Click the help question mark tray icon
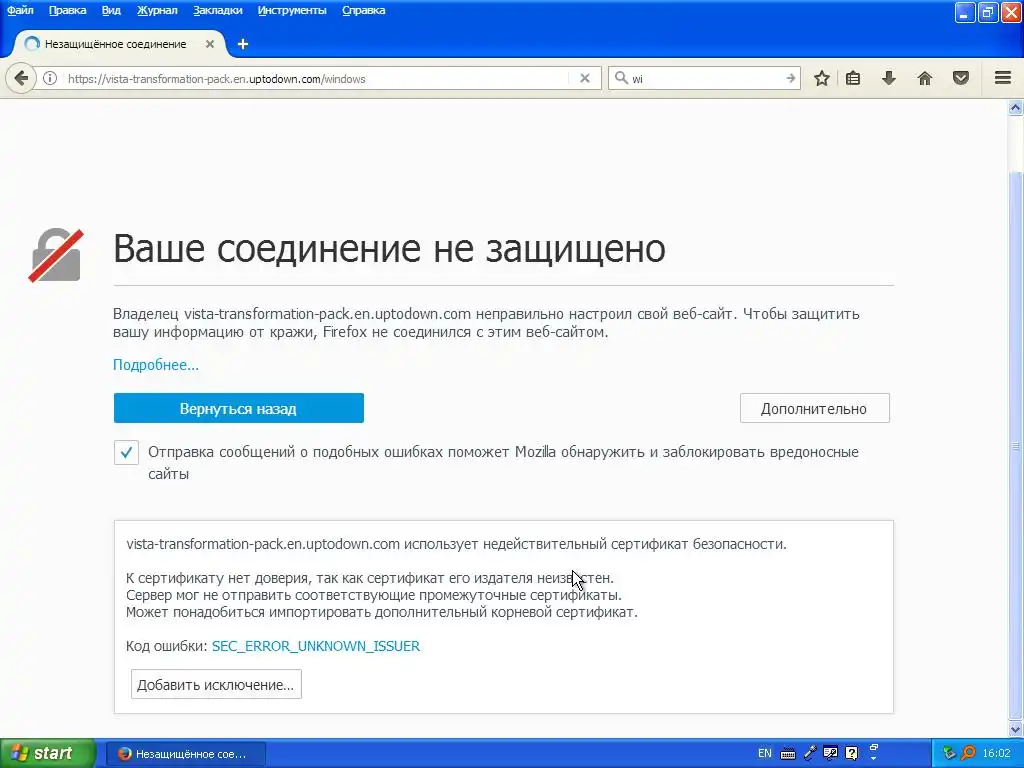This screenshot has height=768, width=1024. (852, 753)
